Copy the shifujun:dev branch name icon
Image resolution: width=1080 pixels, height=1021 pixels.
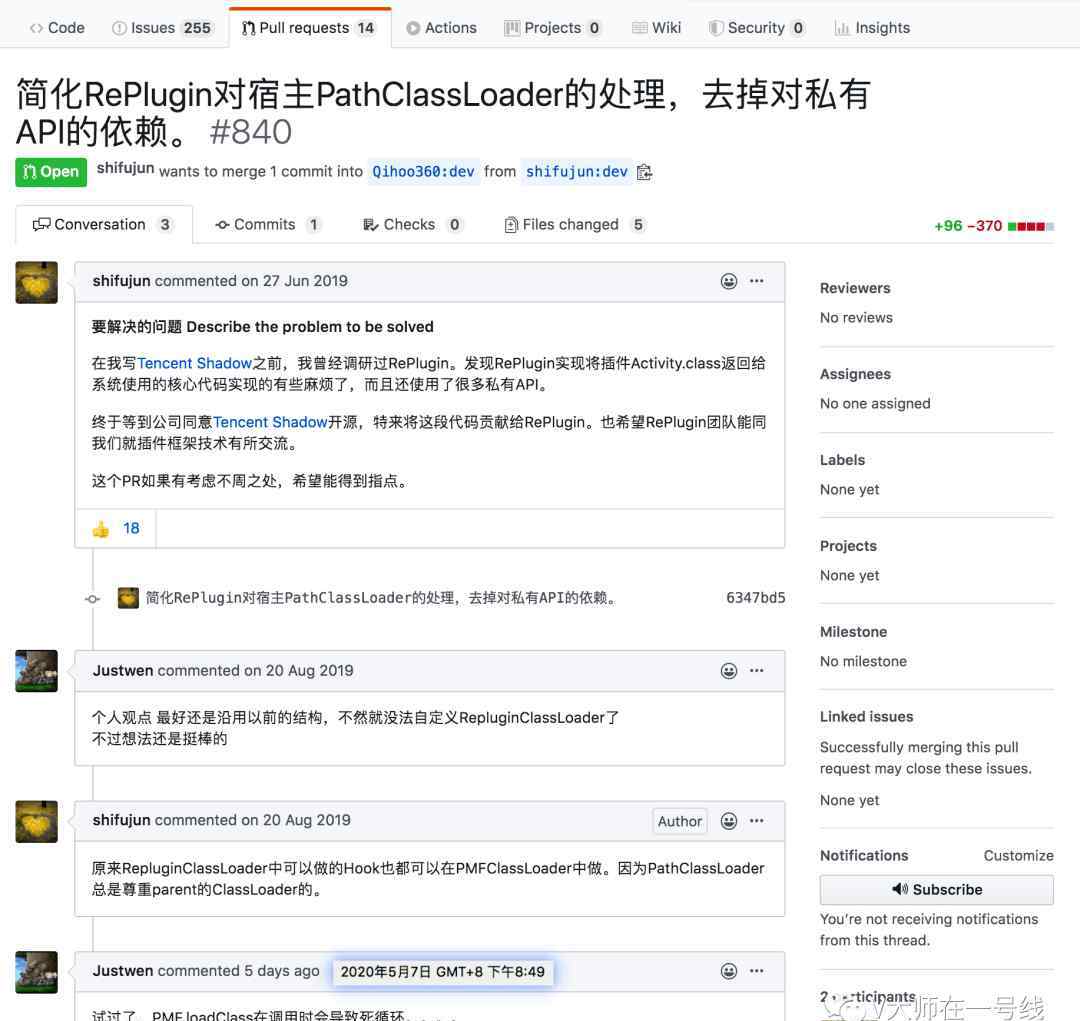click(x=644, y=172)
